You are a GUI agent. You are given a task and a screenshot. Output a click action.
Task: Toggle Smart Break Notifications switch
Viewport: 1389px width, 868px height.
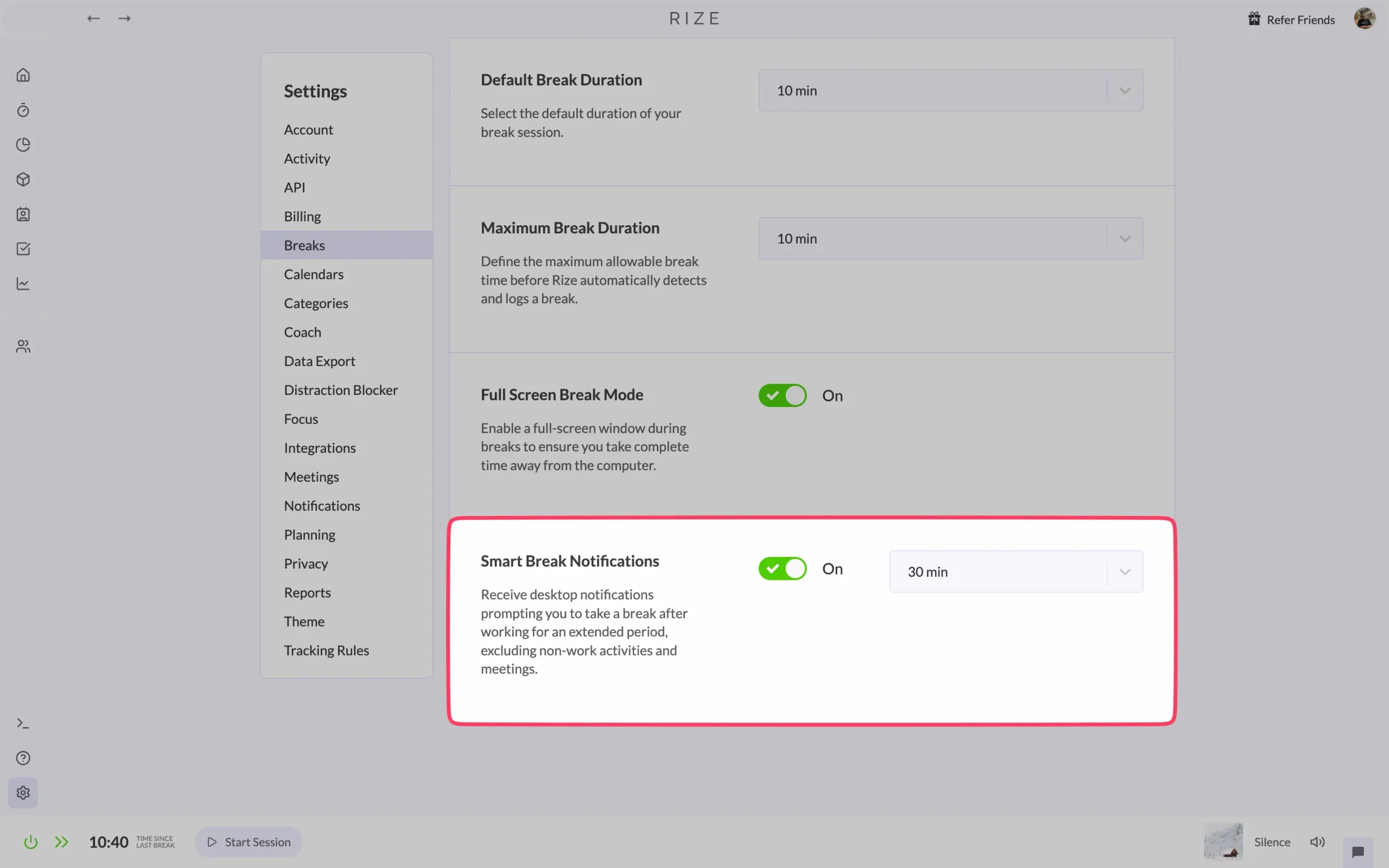click(782, 569)
